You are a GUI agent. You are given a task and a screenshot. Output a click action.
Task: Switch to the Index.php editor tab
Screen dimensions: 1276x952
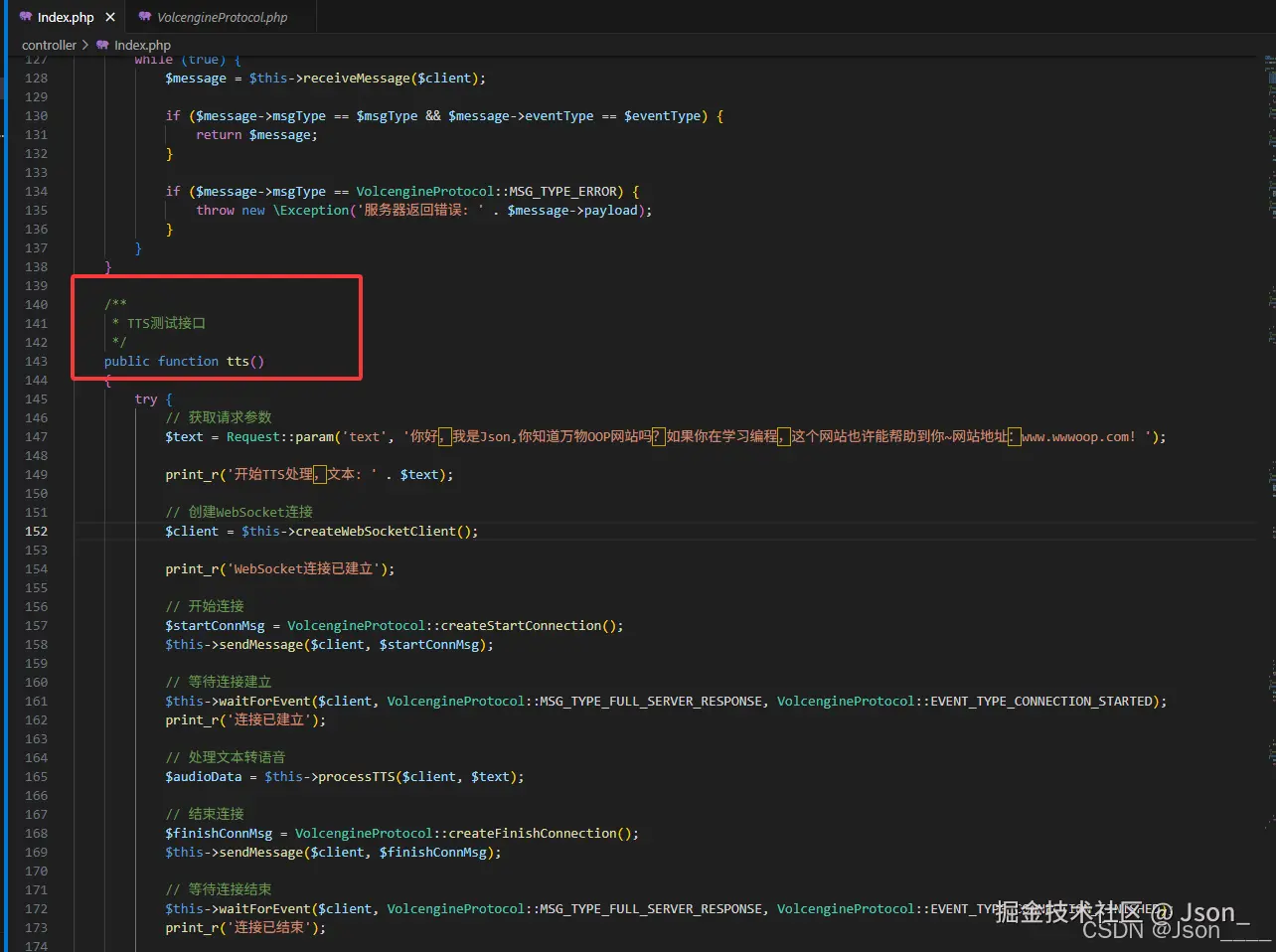point(66,17)
